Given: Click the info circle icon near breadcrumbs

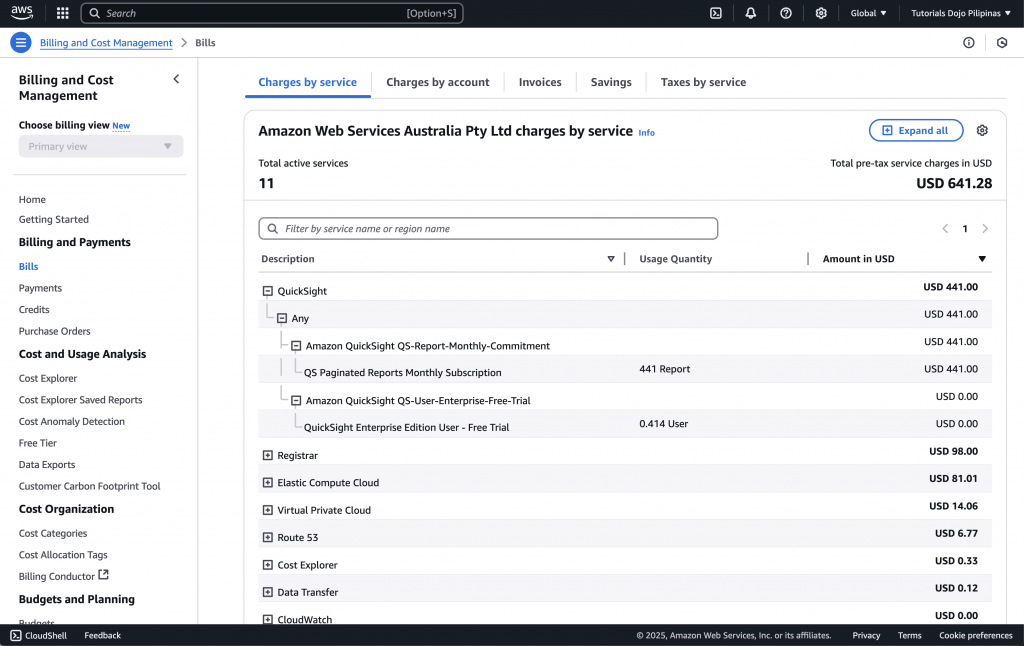Looking at the screenshot, I should pyautogui.click(x=968, y=43).
